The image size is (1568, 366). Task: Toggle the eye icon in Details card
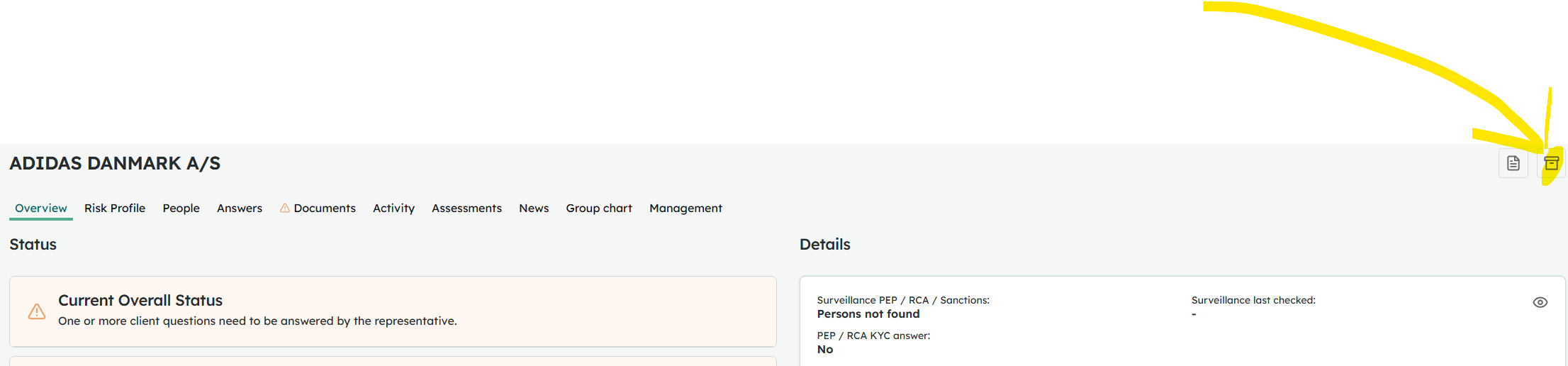(x=1540, y=302)
